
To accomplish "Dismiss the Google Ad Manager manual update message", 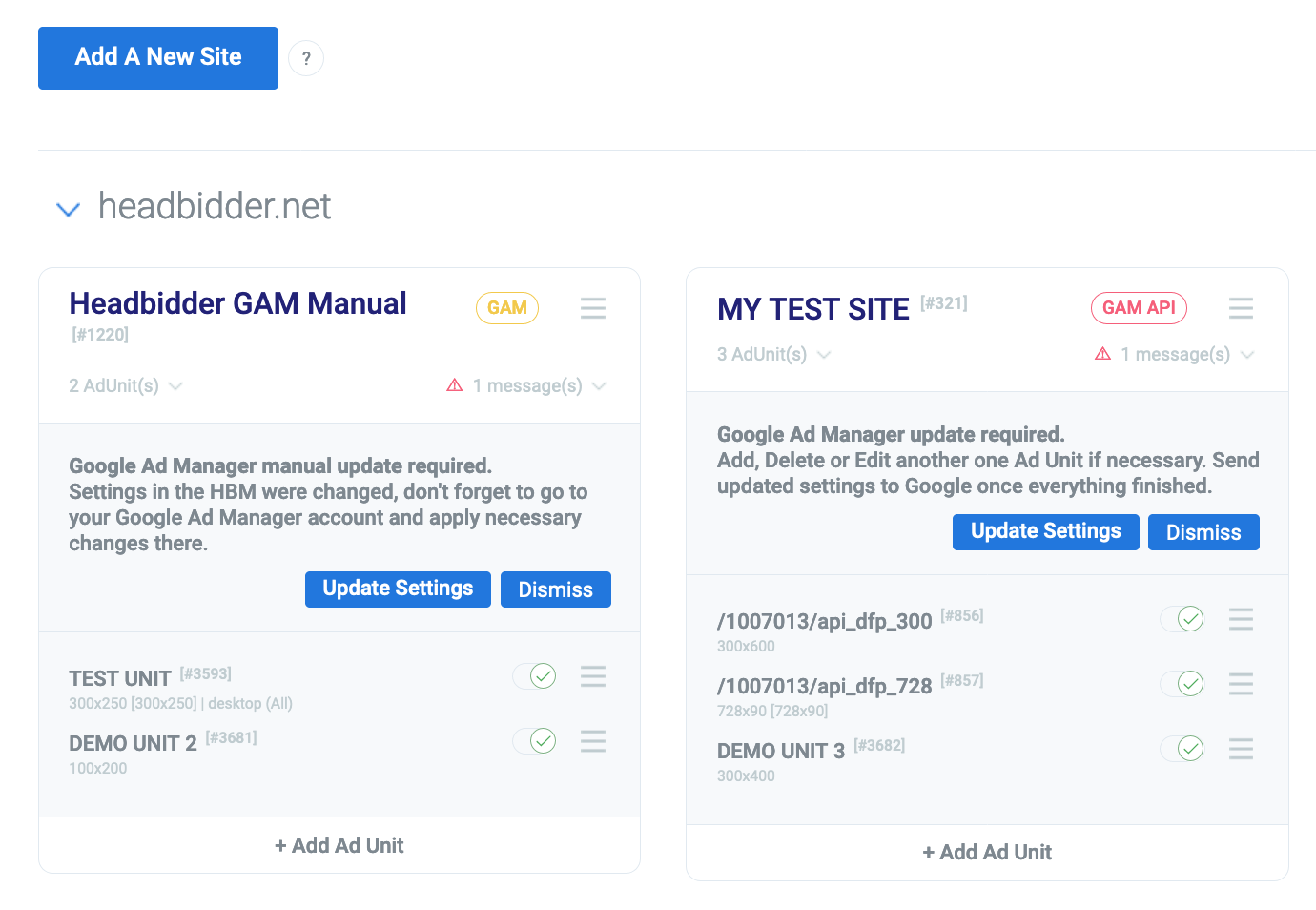I will tap(555, 589).
